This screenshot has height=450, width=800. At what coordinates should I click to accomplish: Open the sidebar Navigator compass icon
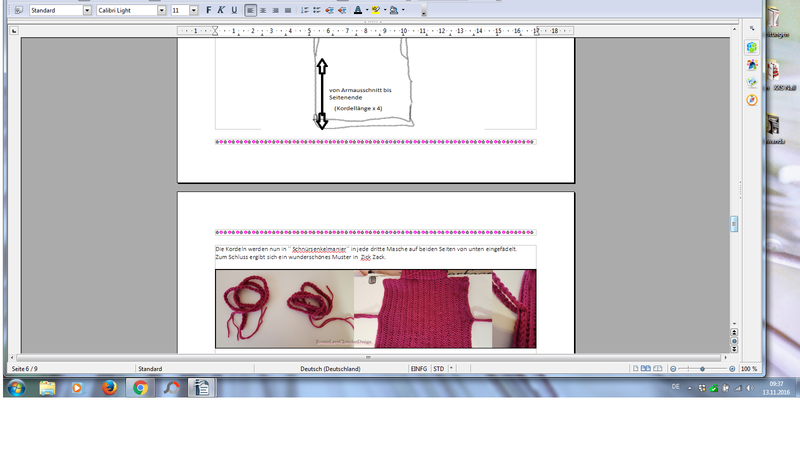coord(752,100)
